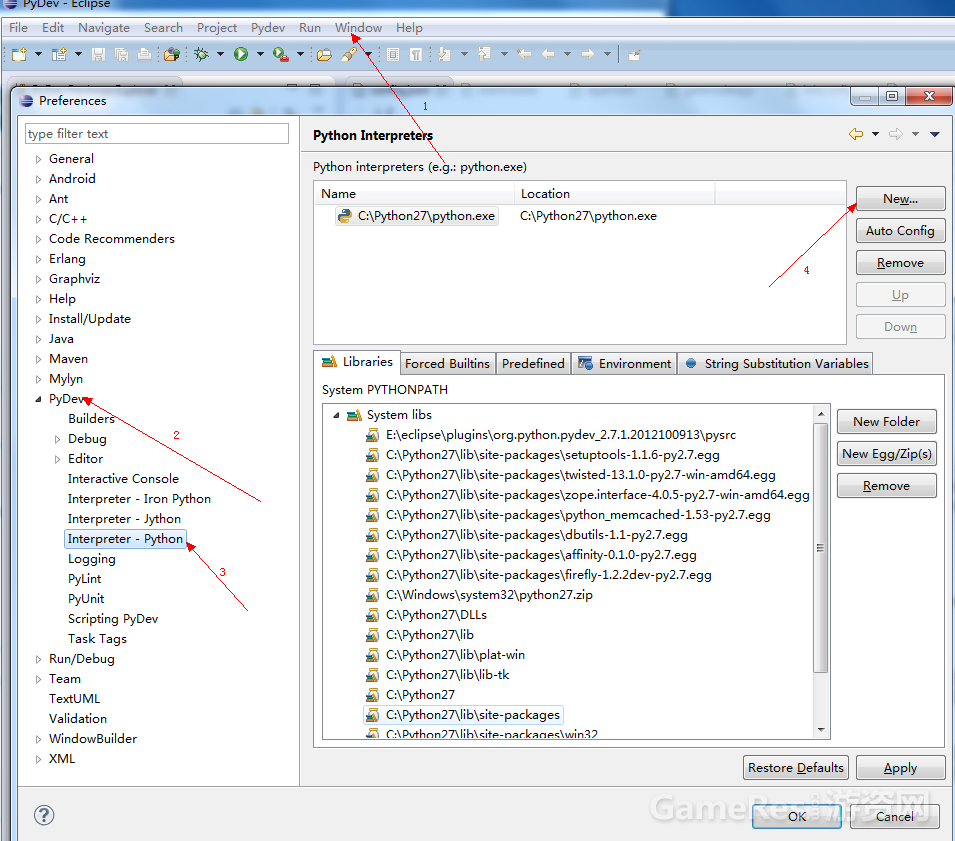Viewport: 955px width, 841px height.
Task: Click the New Egg/Zip(s) button
Action: pos(886,454)
